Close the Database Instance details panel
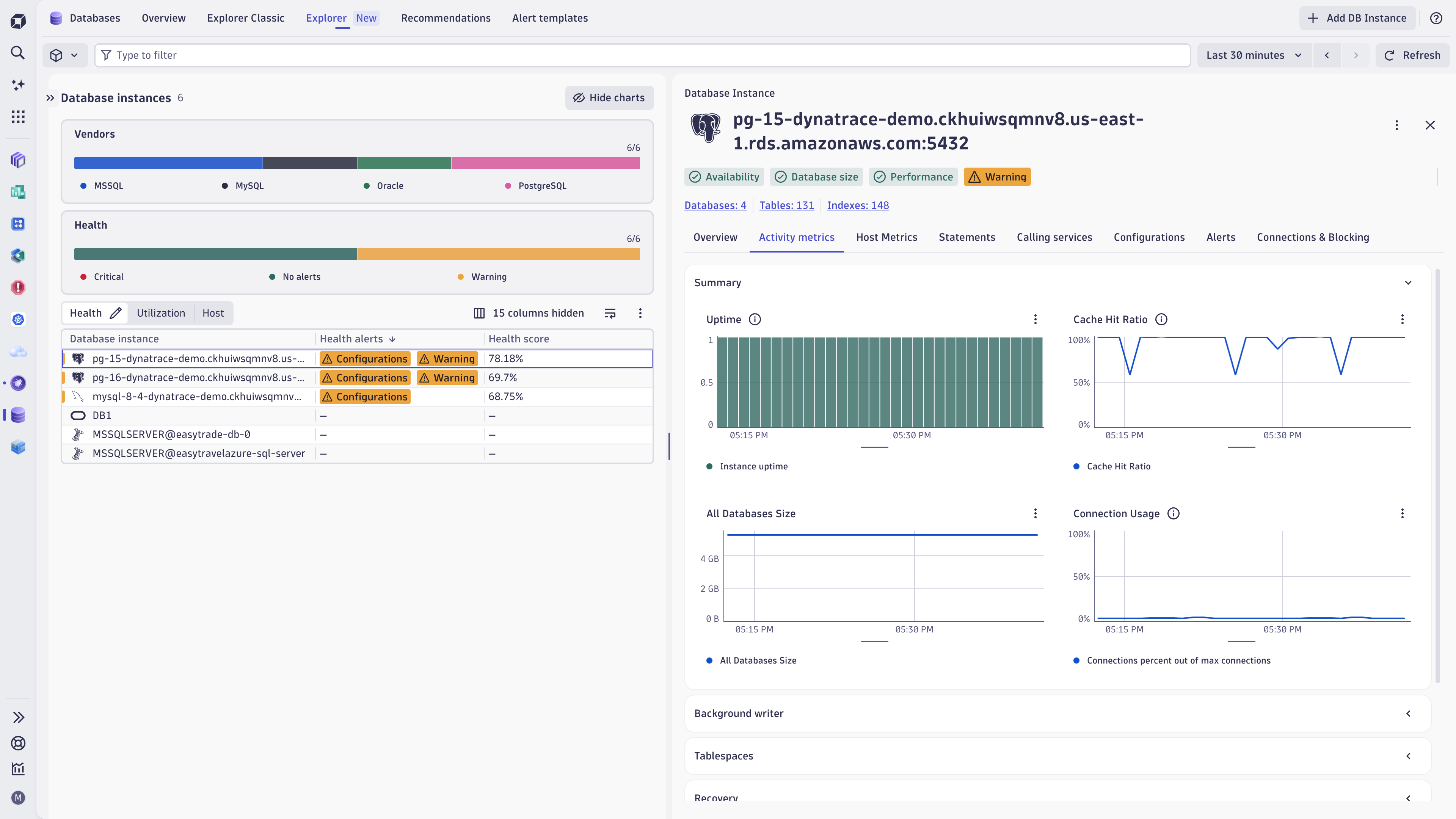Screen dimensions: 1456x819 click(x=1430, y=125)
